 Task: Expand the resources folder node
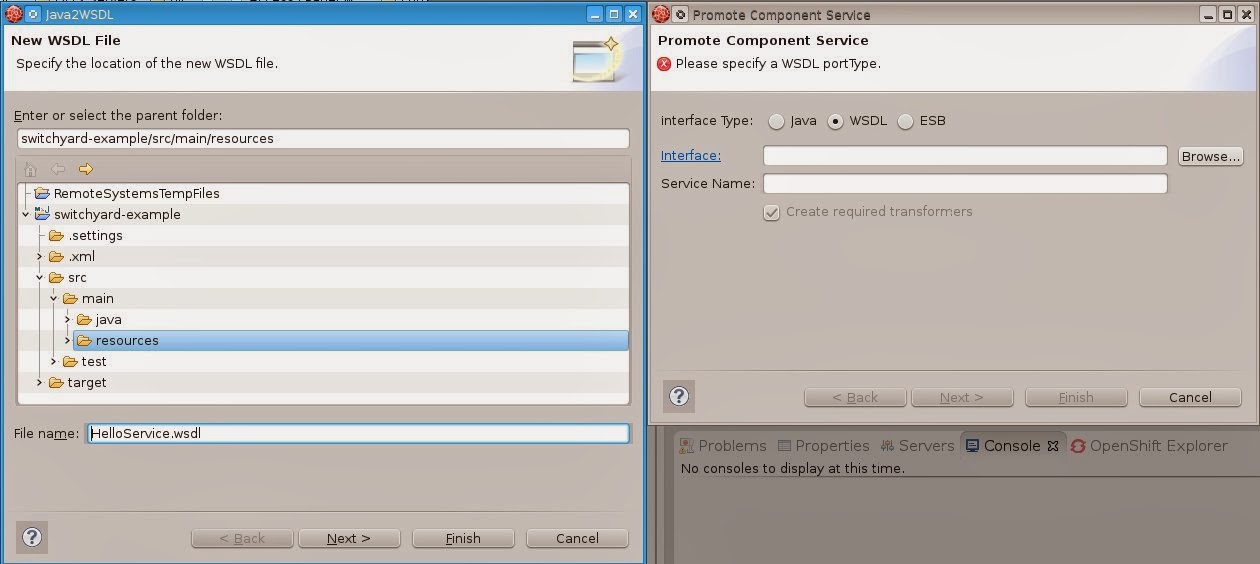68,341
